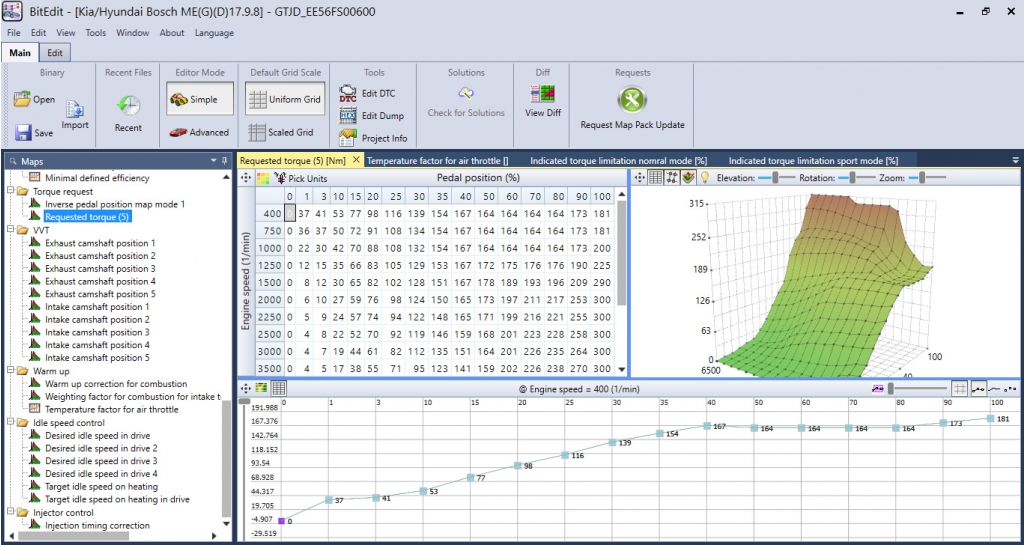The image size is (1024, 545).
Task: Select Scaled Grid scale
Action: click(281, 132)
